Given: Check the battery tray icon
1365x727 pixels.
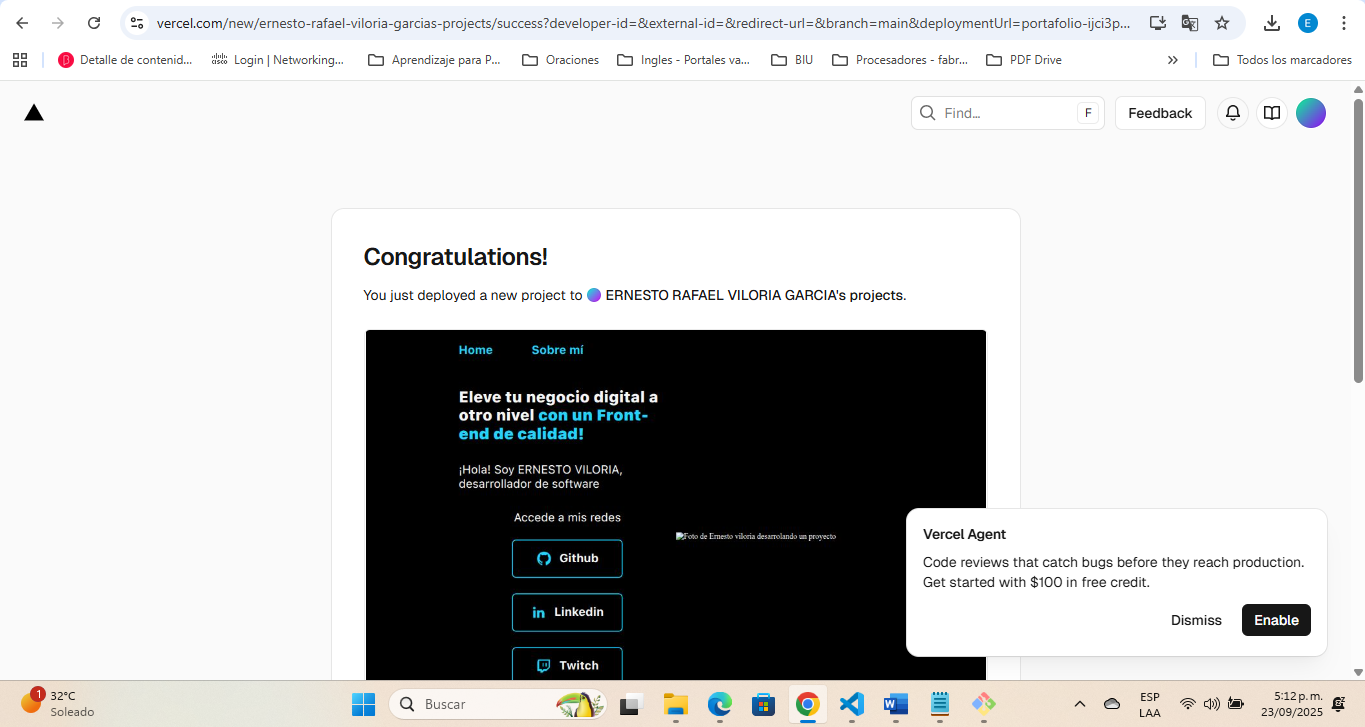Looking at the screenshot, I should pyautogui.click(x=1236, y=704).
